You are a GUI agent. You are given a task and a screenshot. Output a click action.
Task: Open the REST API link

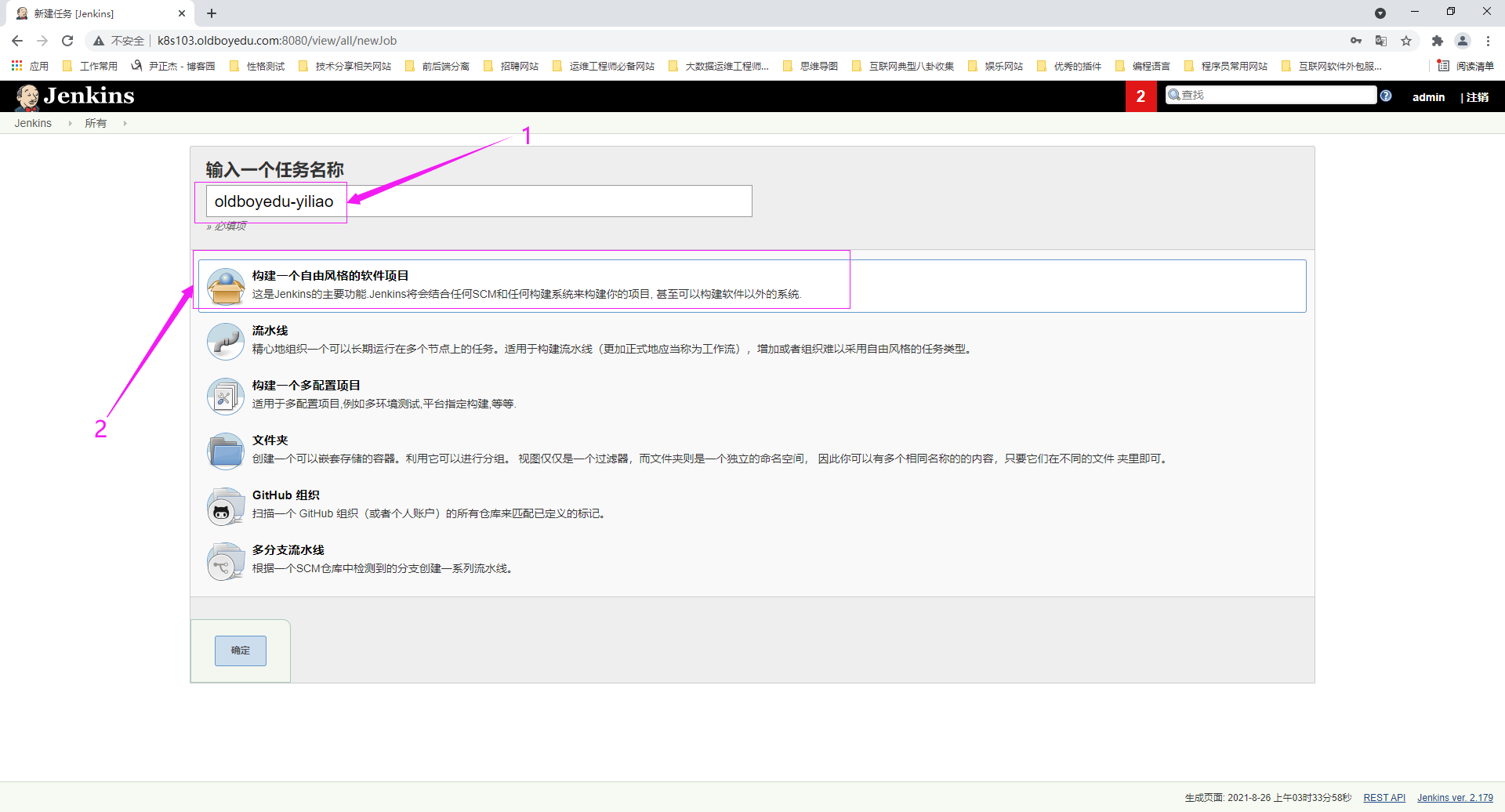click(x=1384, y=798)
